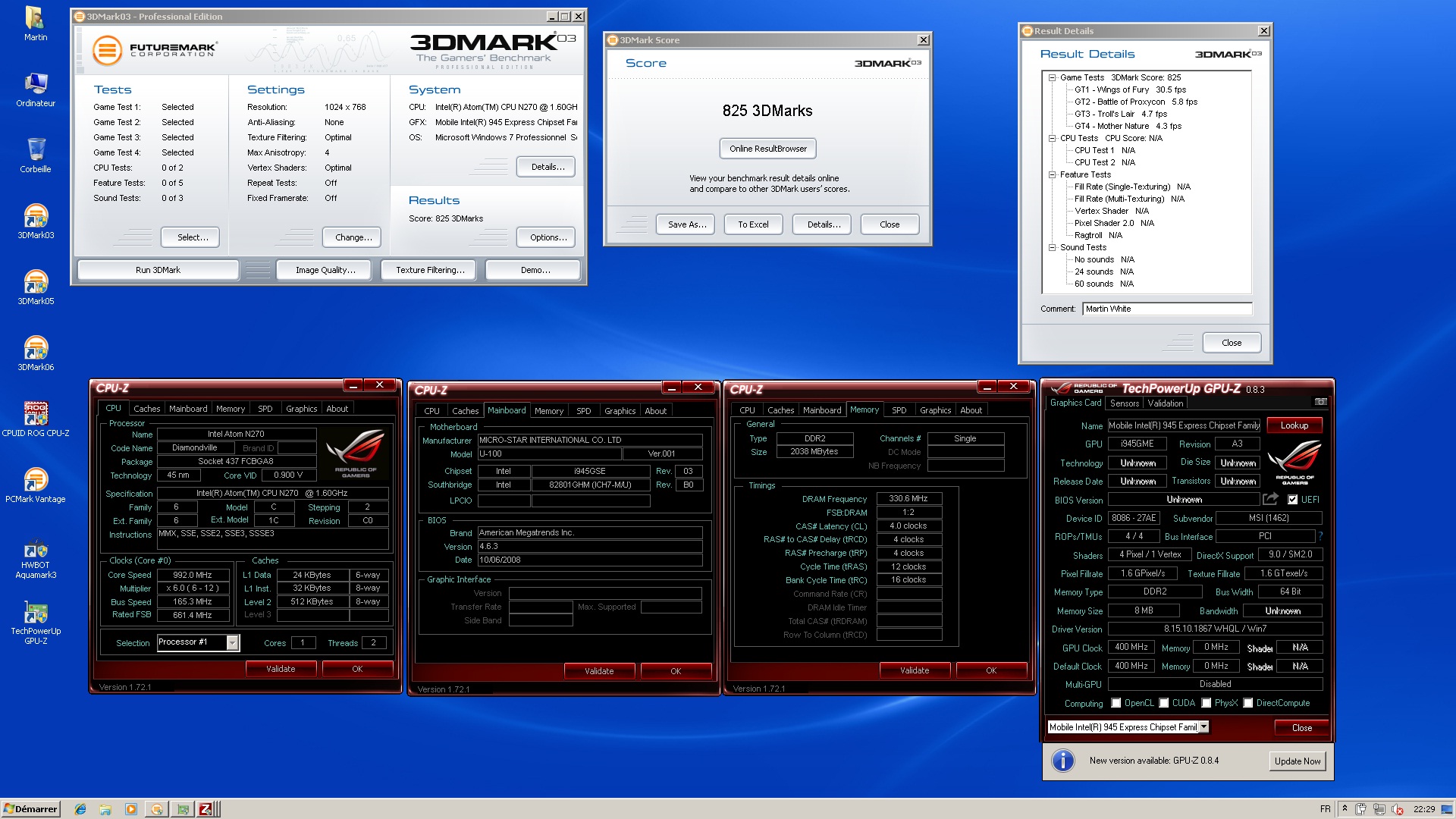Toggle the CUDA checkbox in GPU-Z
1456x819 pixels.
pyautogui.click(x=1164, y=703)
